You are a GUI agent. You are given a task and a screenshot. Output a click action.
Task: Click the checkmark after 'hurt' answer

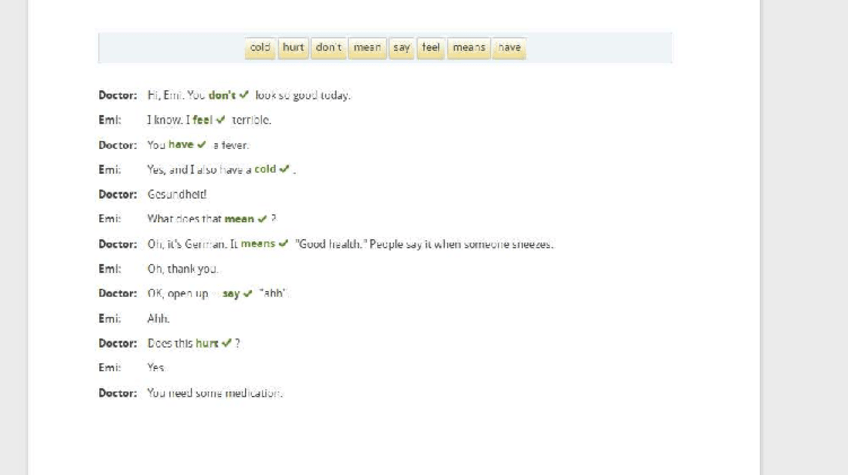click(226, 344)
